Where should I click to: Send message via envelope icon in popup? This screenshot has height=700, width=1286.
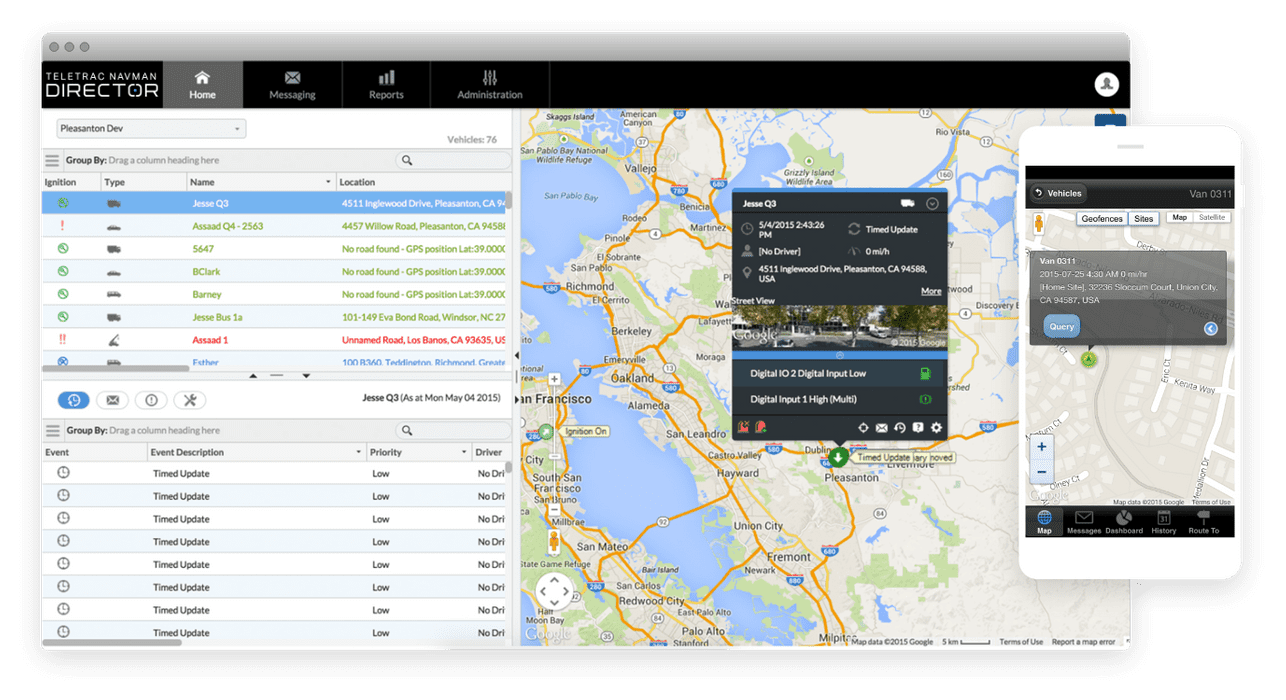coord(882,428)
